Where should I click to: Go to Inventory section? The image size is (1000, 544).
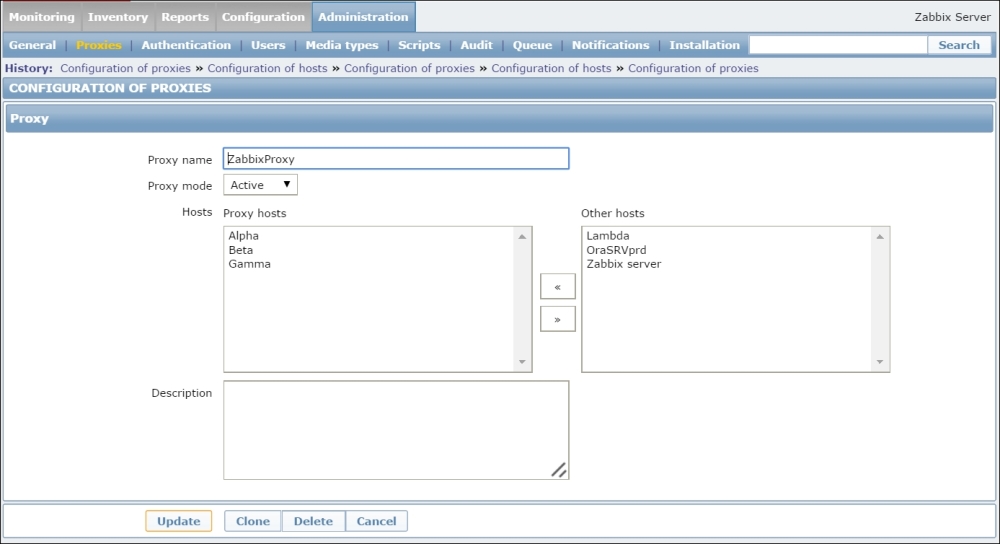tap(118, 17)
